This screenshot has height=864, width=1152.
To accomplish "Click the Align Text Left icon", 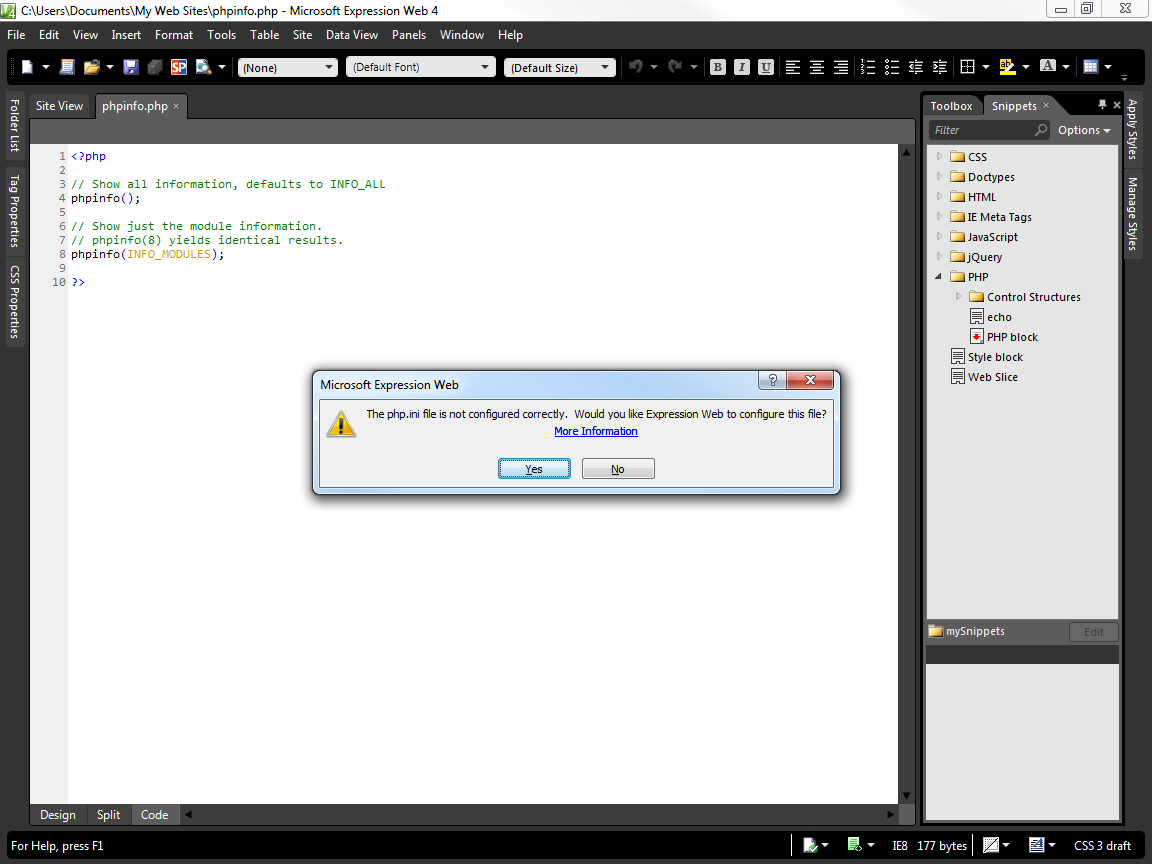I will (x=793, y=67).
